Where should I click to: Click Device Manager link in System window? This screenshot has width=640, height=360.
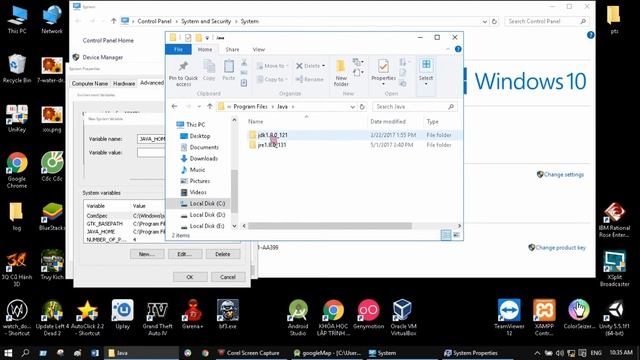pyautogui.click(x=102, y=58)
